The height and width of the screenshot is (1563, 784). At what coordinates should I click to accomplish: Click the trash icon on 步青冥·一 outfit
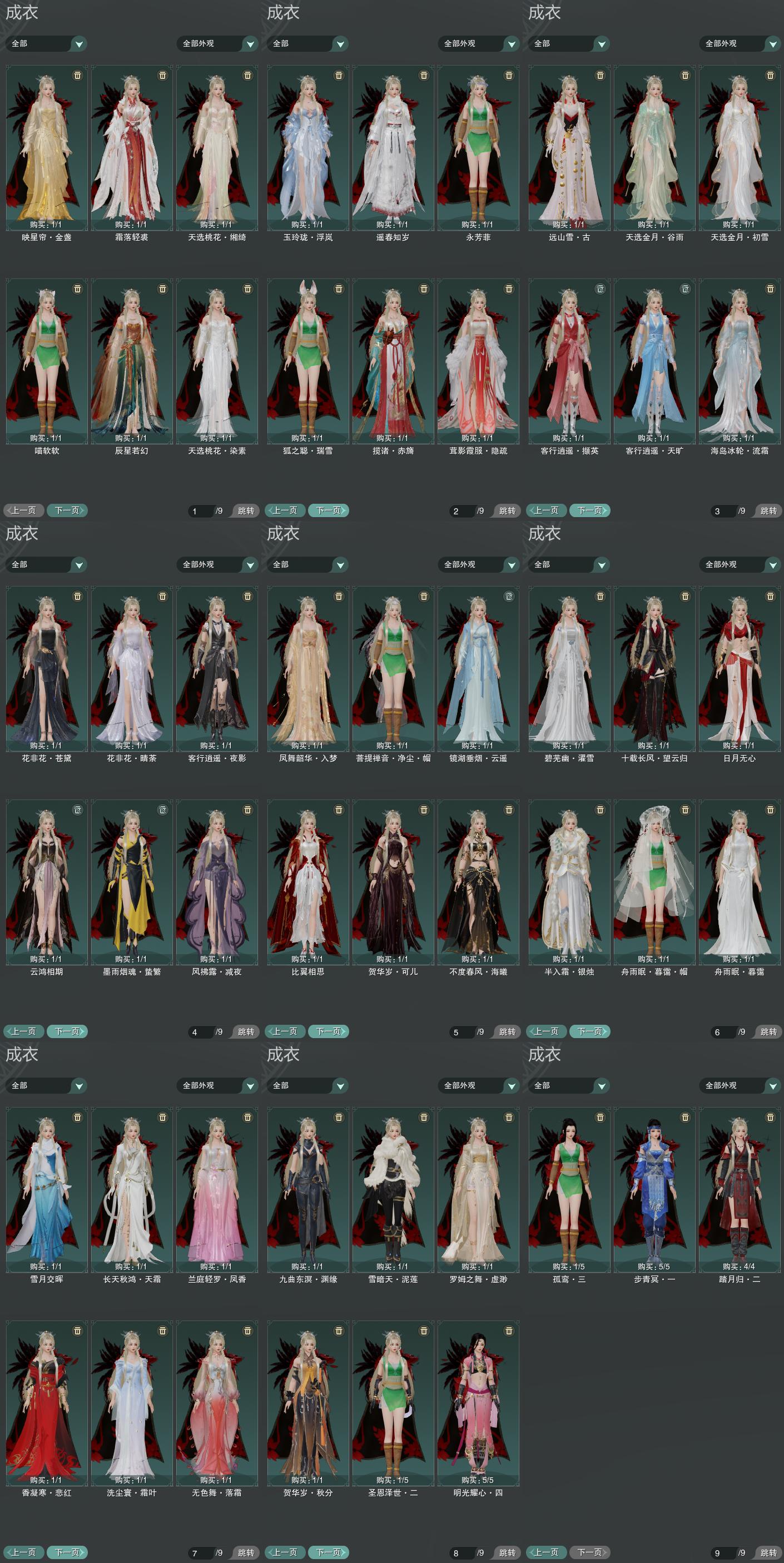coord(685,1117)
